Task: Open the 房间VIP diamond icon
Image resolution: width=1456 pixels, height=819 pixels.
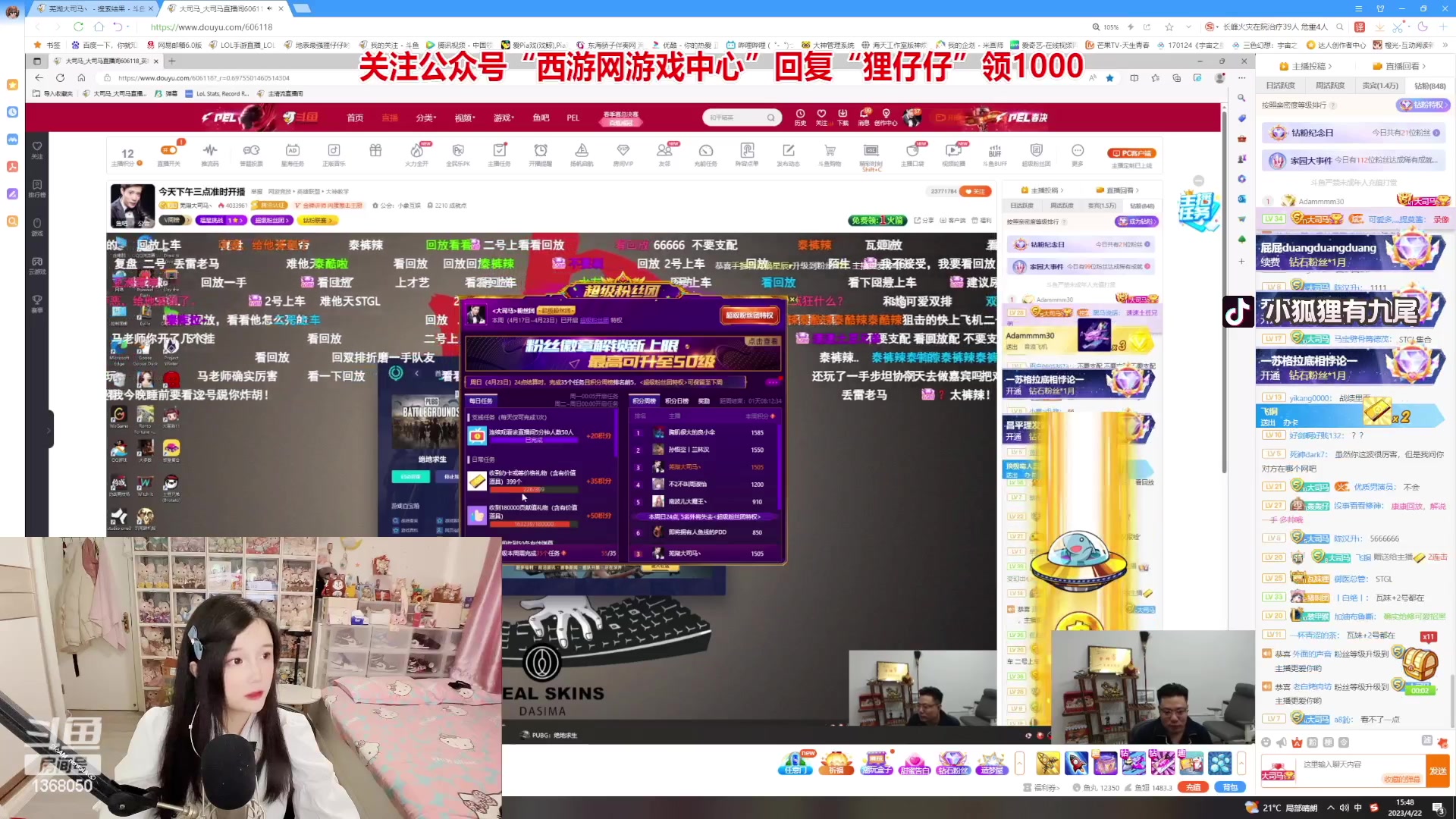Action: click(623, 154)
